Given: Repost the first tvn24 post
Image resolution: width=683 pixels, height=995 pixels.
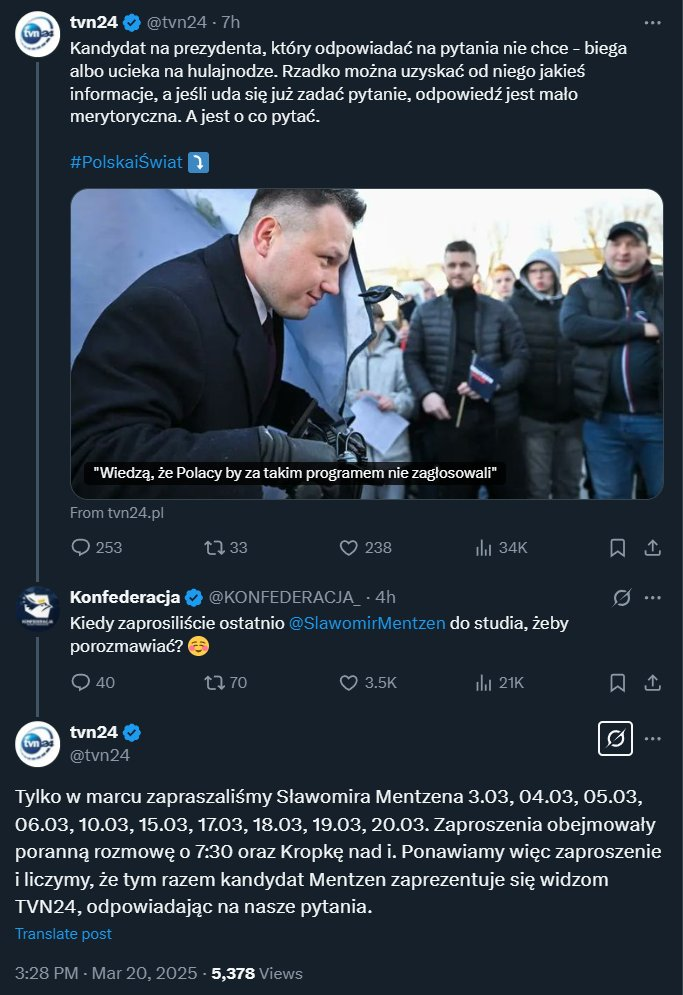Looking at the screenshot, I should (x=213, y=547).
